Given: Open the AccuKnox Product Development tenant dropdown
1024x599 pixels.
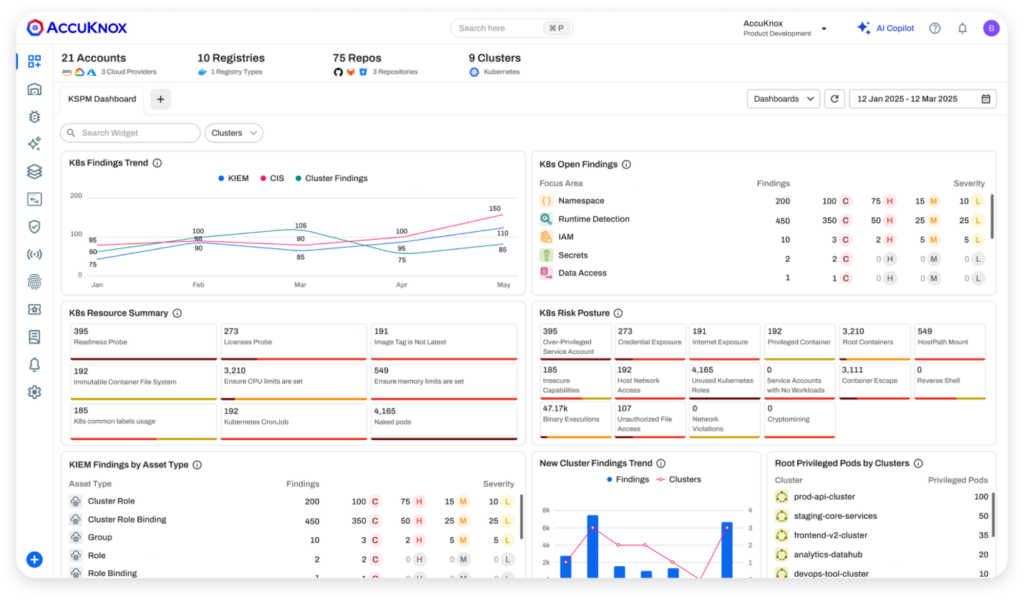Looking at the screenshot, I should point(785,28).
